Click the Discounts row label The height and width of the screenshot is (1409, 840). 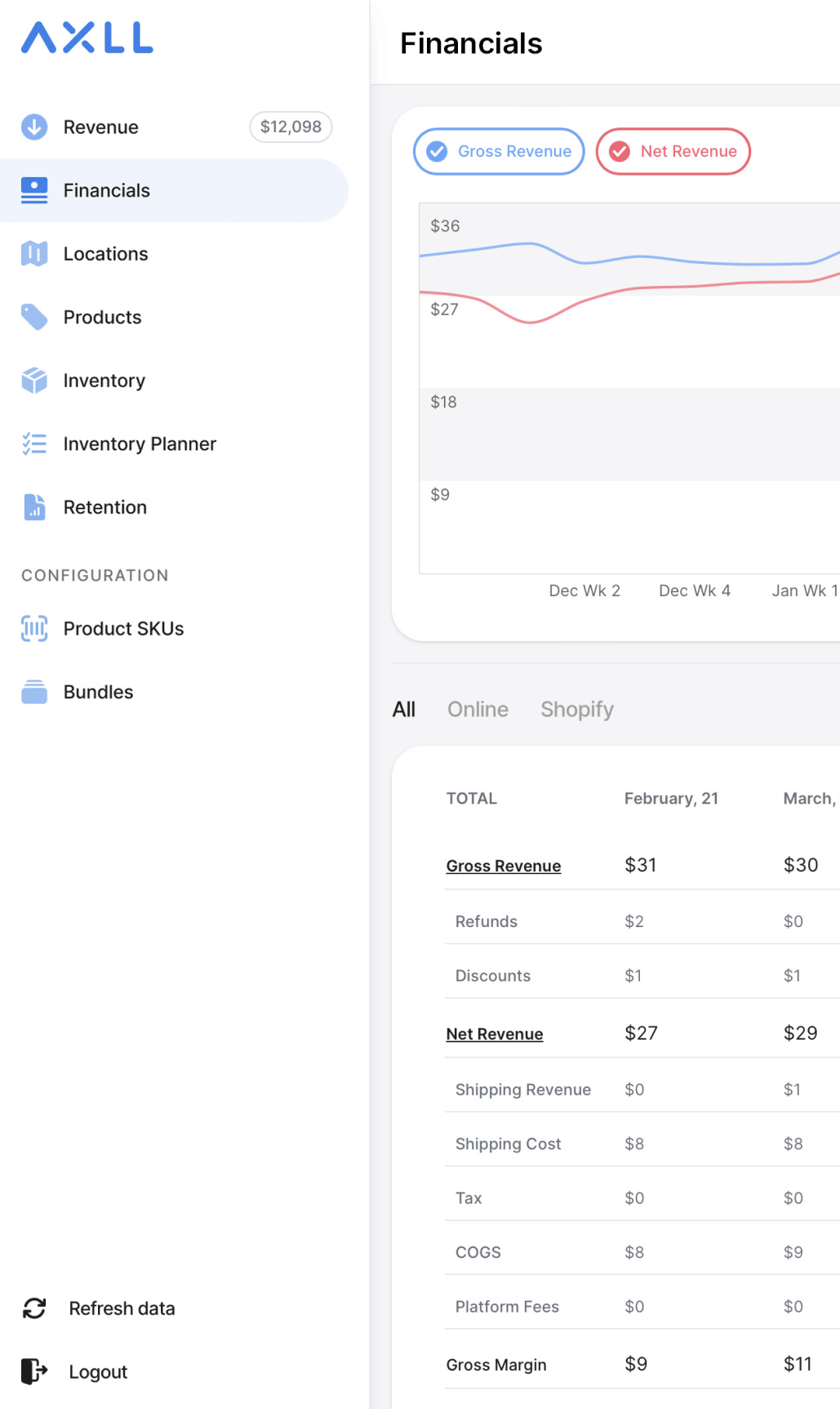[x=493, y=976]
